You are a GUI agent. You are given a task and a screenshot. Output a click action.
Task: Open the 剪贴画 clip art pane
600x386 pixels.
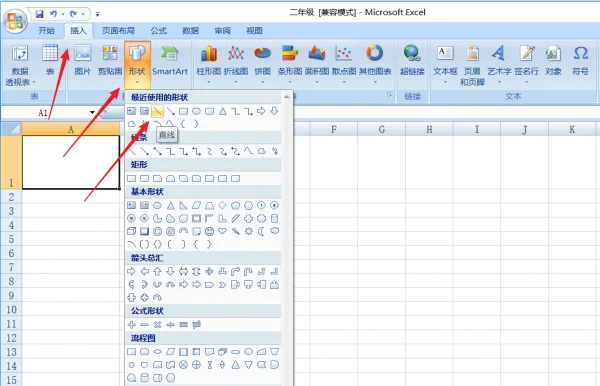click(x=110, y=60)
